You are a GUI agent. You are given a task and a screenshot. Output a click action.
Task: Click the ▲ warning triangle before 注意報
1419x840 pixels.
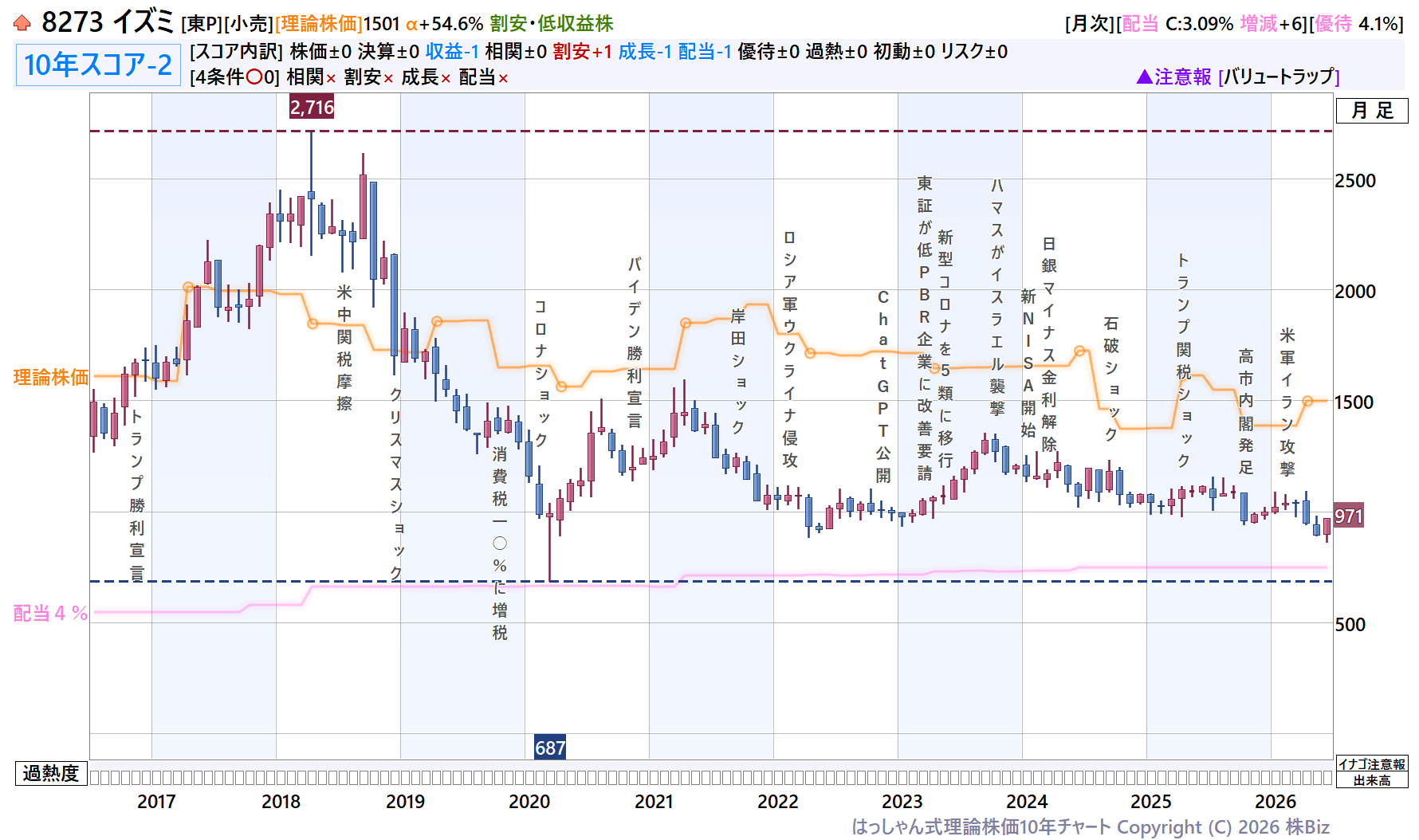(x=1144, y=77)
